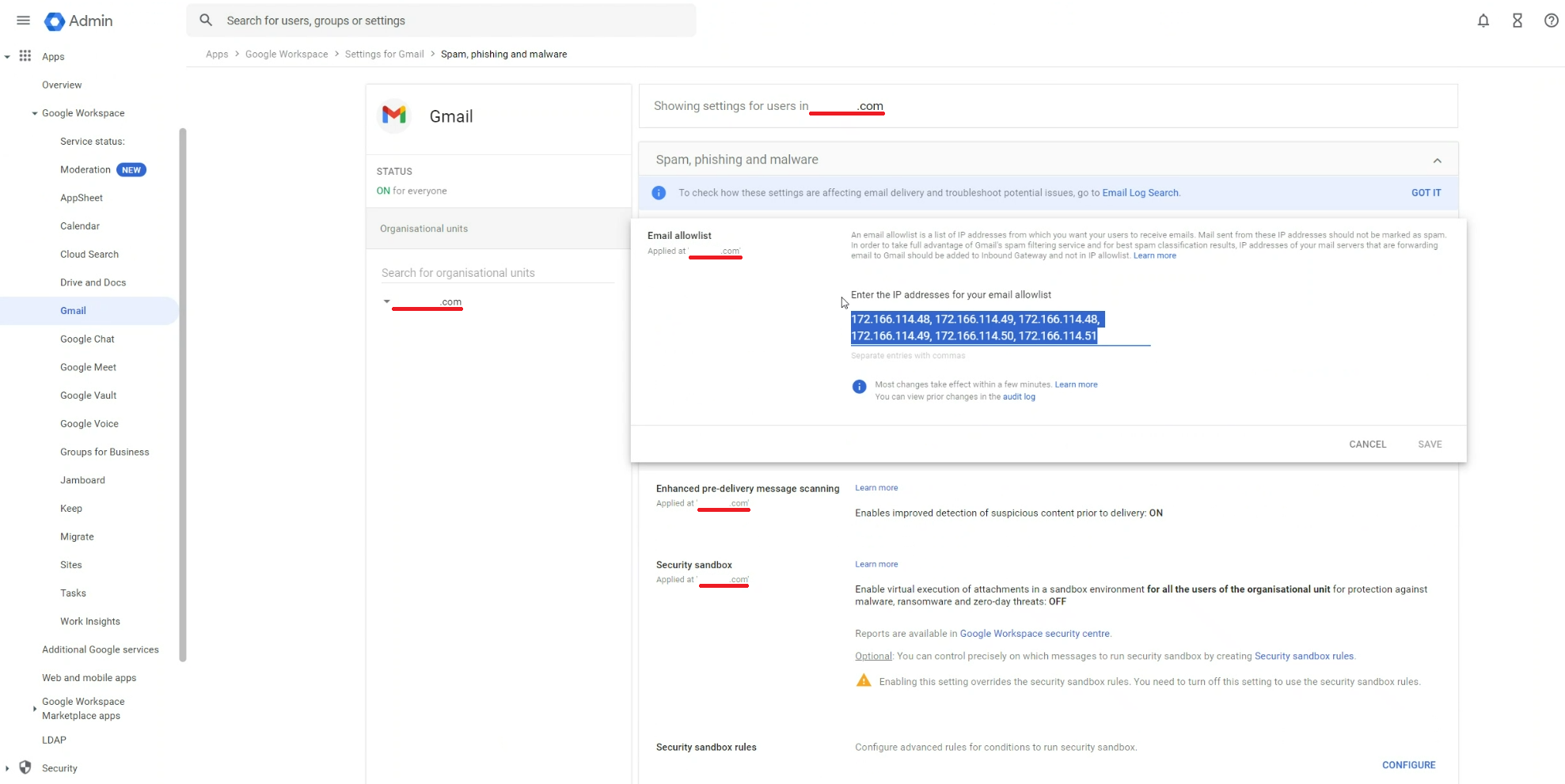Viewport: 1565px width, 784px height.
Task: Open the help question mark icon
Action: coord(1552,21)
